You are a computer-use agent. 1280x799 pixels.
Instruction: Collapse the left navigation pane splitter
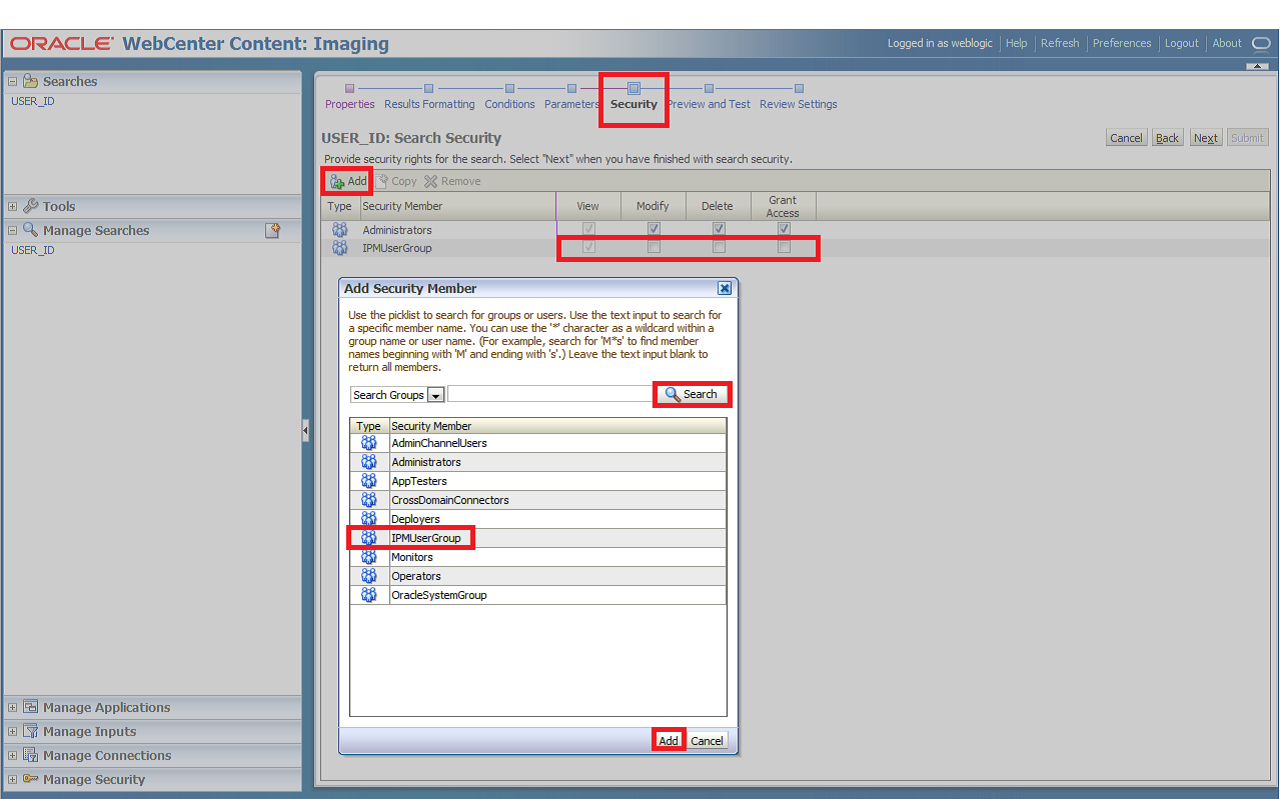306,431
